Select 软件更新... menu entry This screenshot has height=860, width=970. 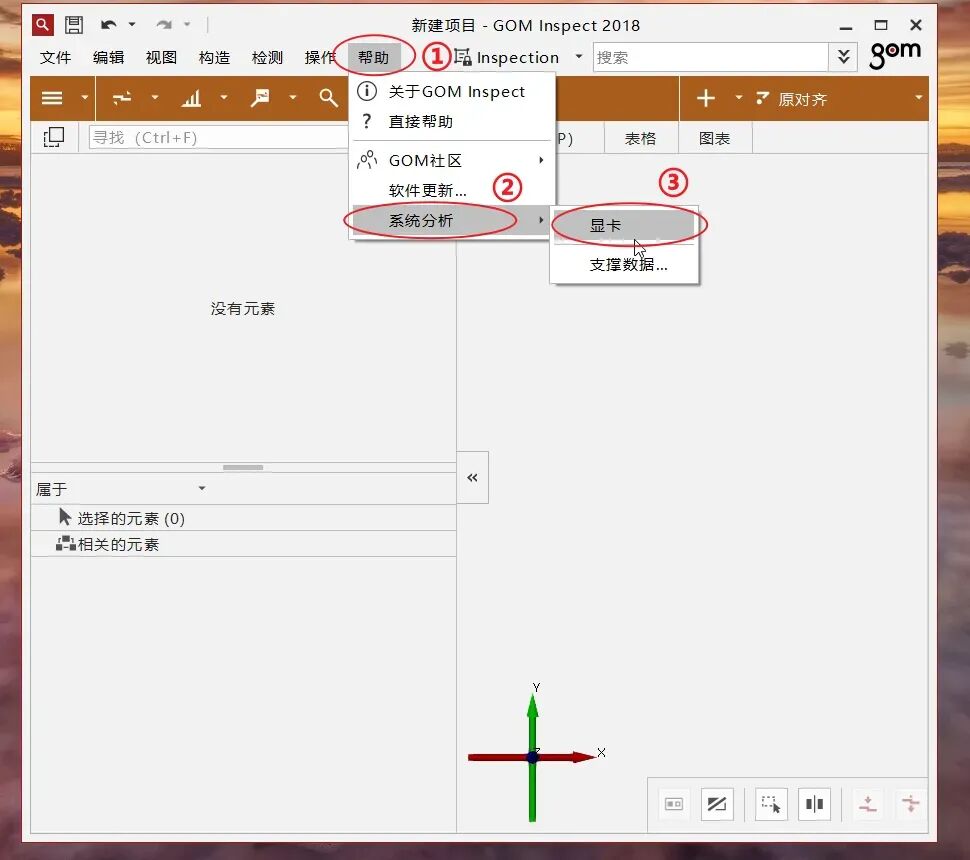click(x=452, y=190)
